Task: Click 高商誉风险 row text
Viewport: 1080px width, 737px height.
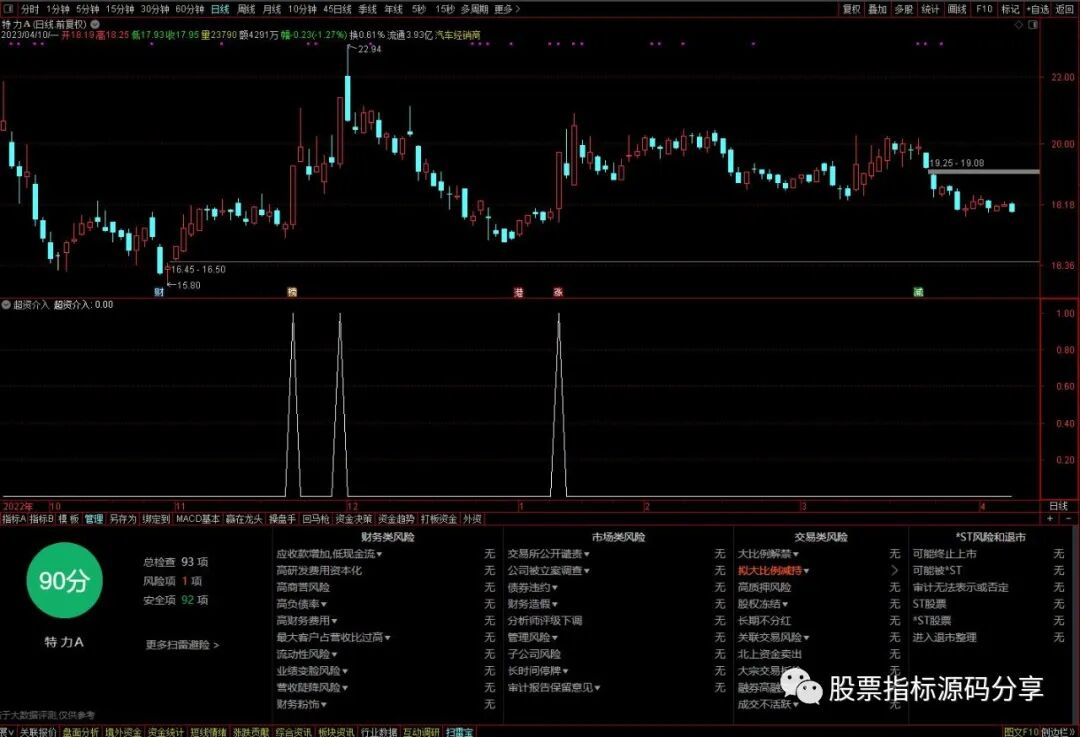Action: (303, 587)
